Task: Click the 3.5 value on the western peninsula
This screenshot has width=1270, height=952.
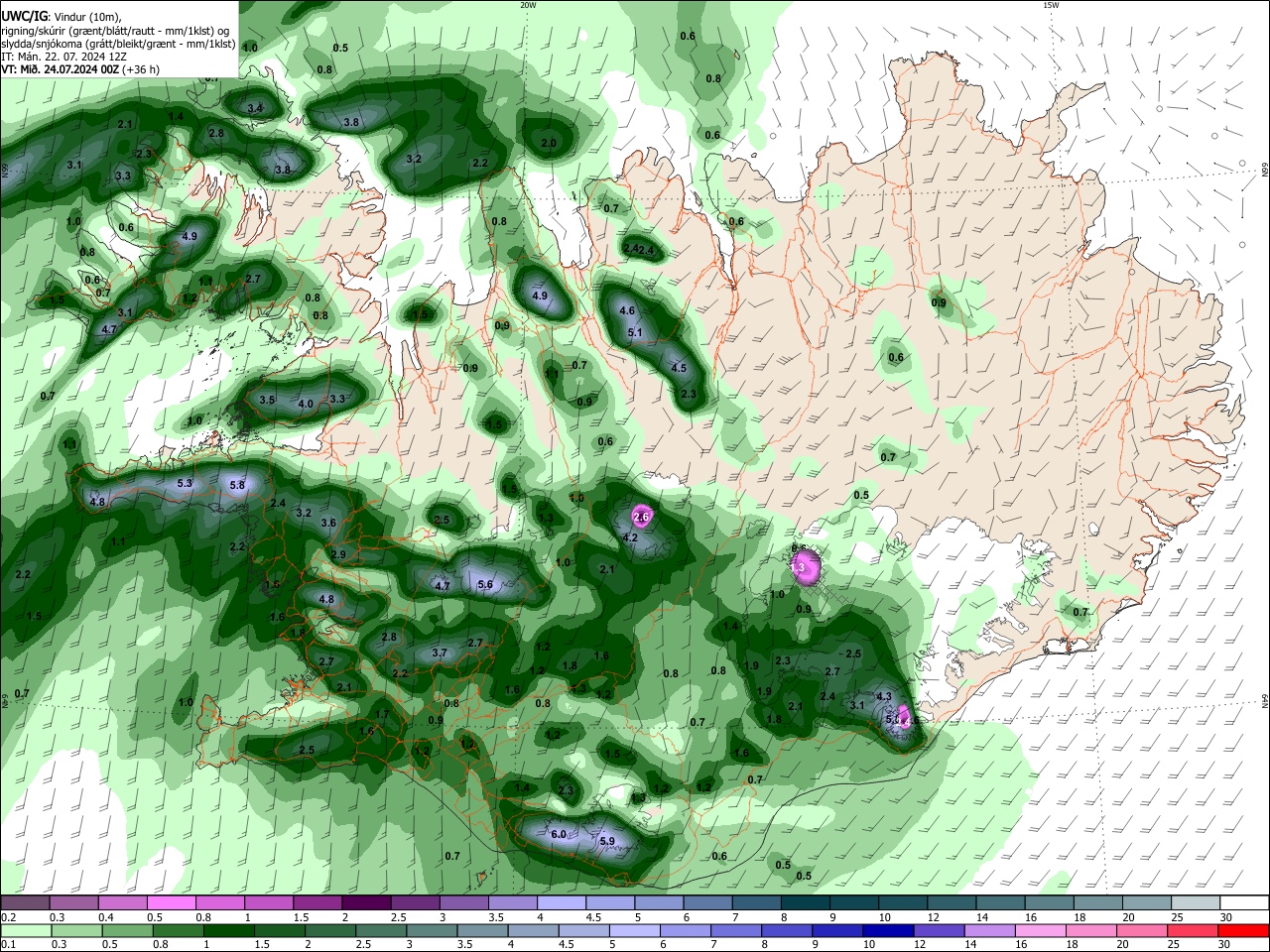Action: tap(267, 400)
